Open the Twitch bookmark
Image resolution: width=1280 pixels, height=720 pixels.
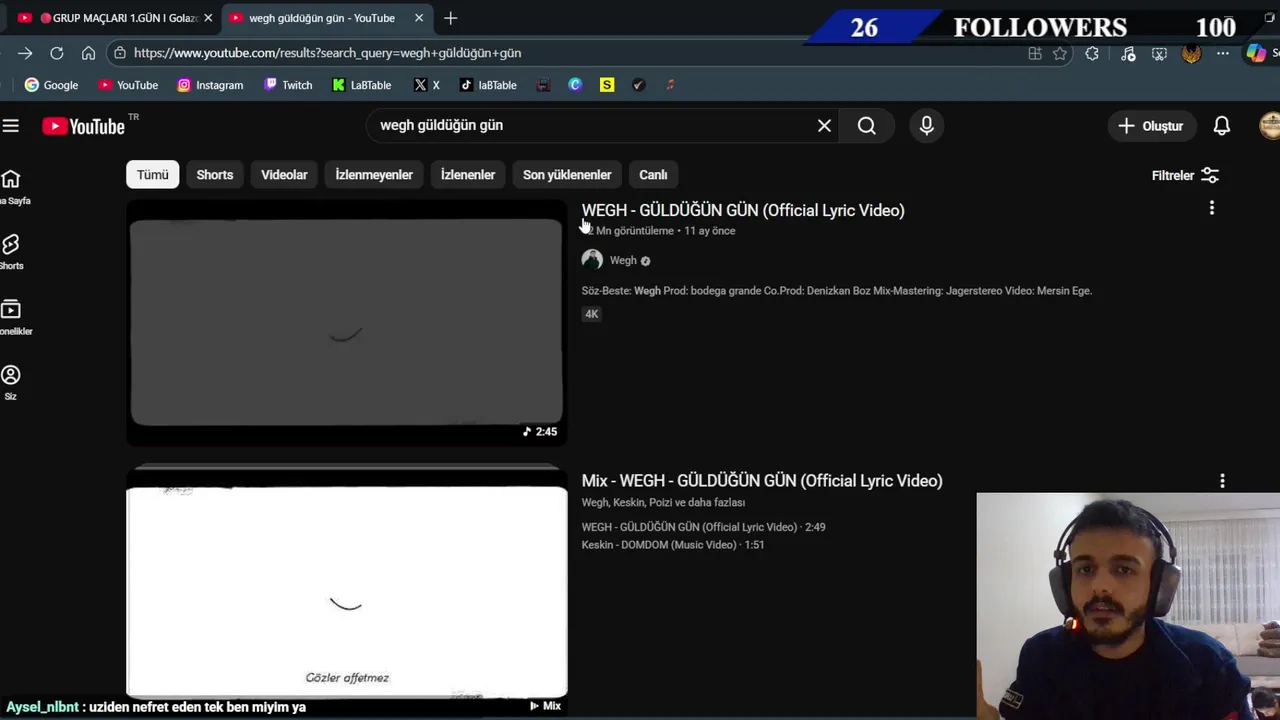(x=288, y=85)
